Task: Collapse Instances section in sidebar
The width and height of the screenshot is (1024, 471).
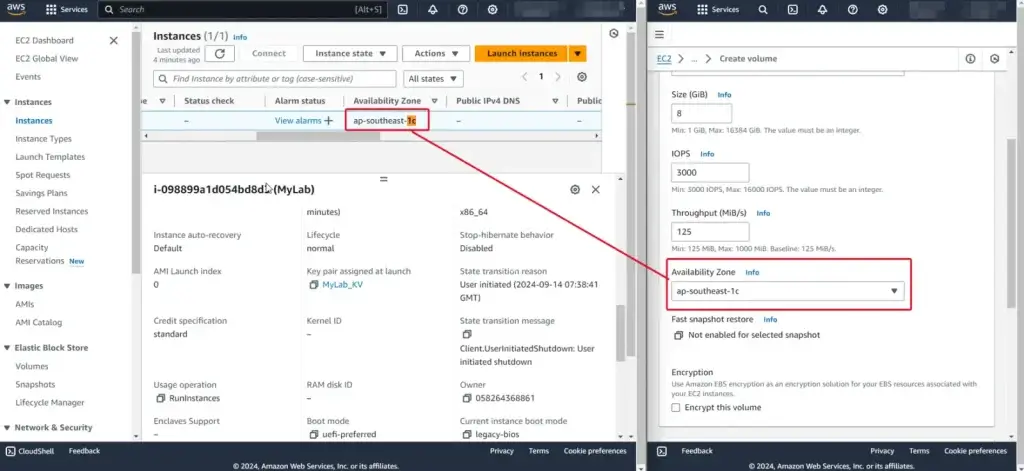Action: click(x=7, y=103)
